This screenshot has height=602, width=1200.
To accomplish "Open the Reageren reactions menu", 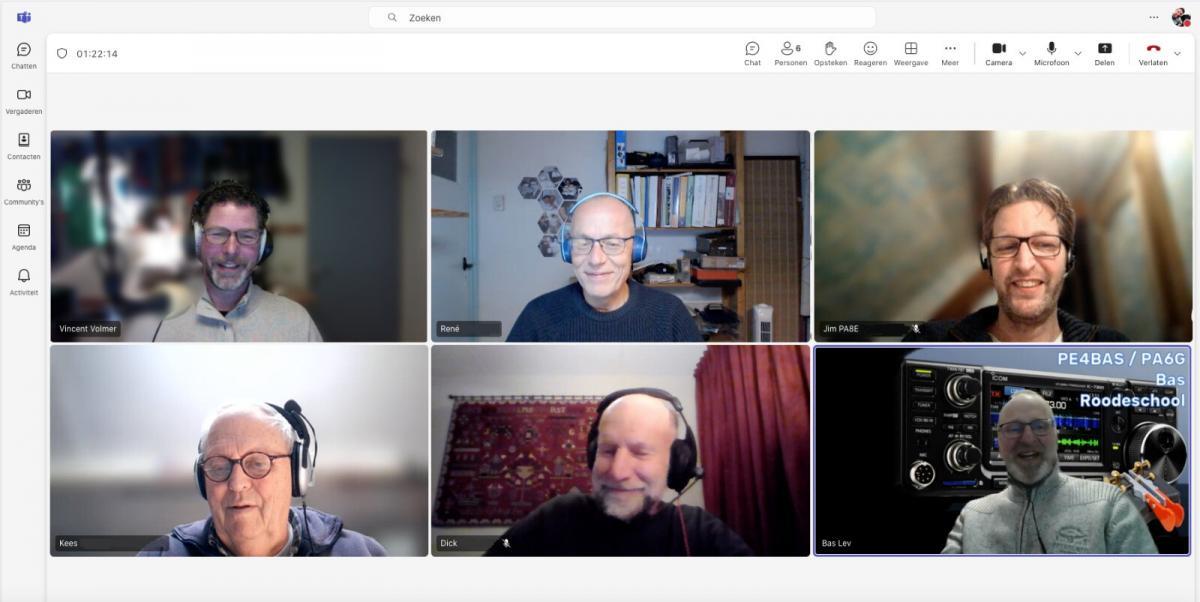I will point(870,53).
